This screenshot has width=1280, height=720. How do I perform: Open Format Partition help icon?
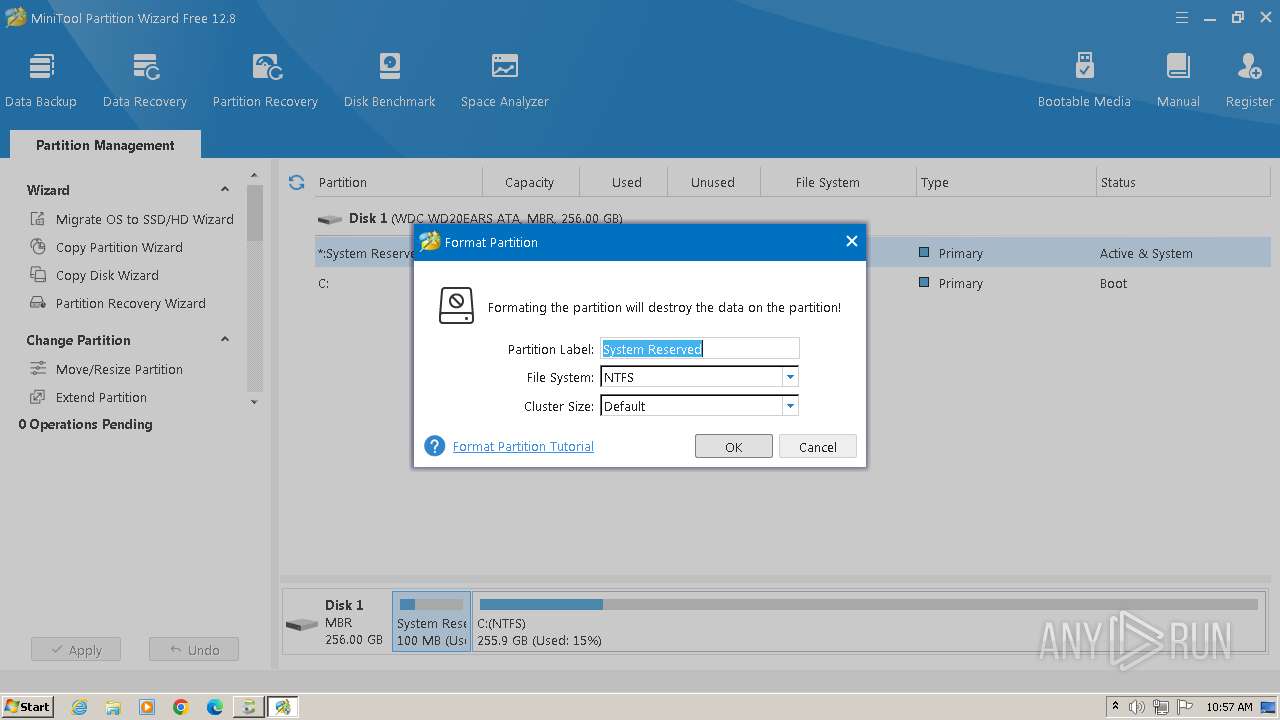pyautogui.click(x=434, y=446)
